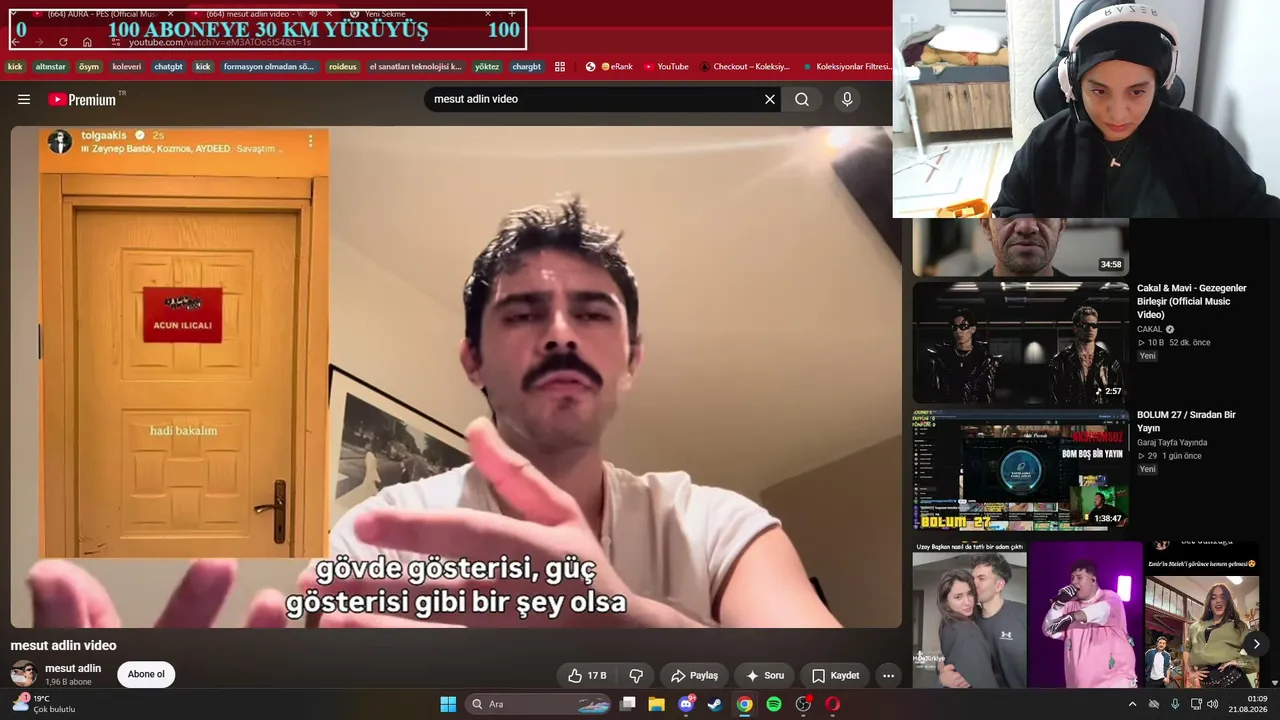
Task: Open Spotify from the taskbar
Action: [774, 704]
